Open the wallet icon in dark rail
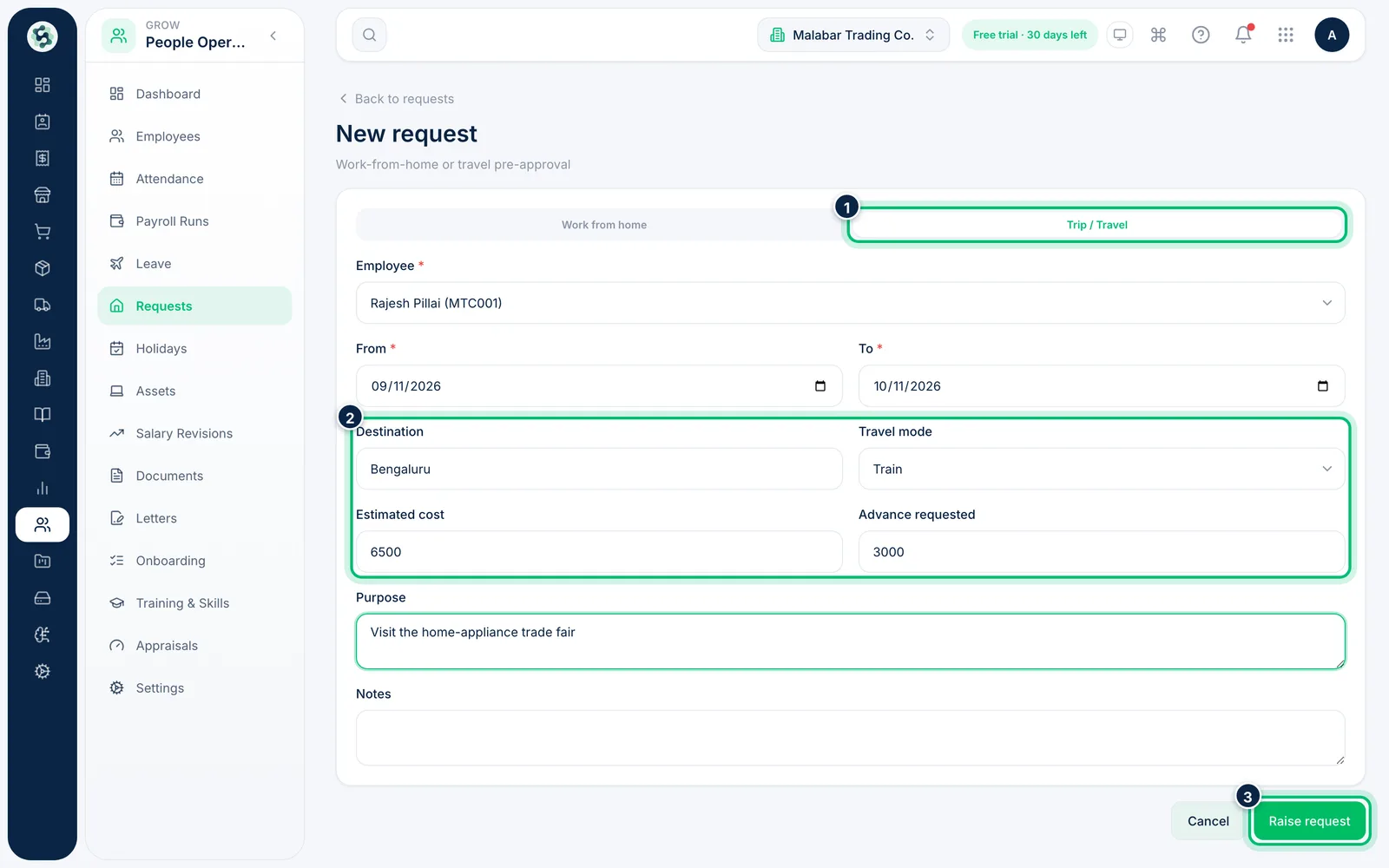 coord(42,451)
